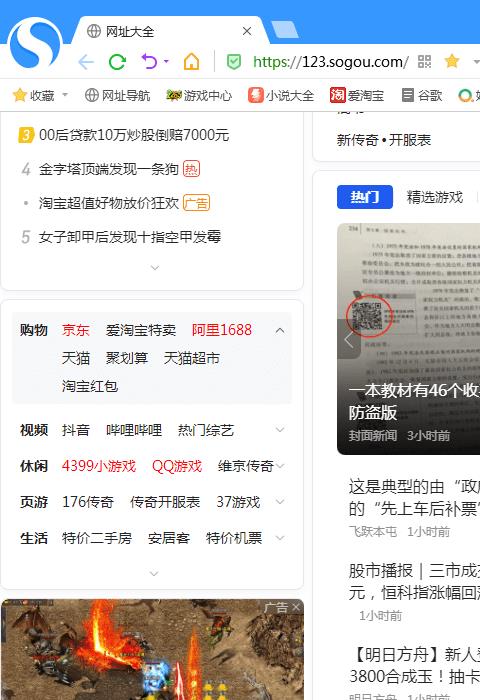Open 爱淘宝 bookmark

pos(357,95)
